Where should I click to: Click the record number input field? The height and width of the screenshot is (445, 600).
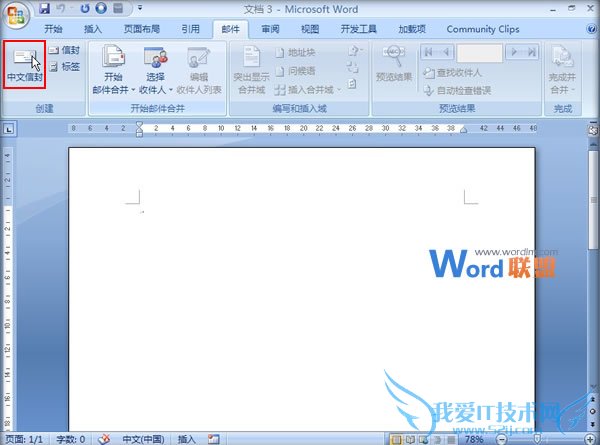pos(479,52)
